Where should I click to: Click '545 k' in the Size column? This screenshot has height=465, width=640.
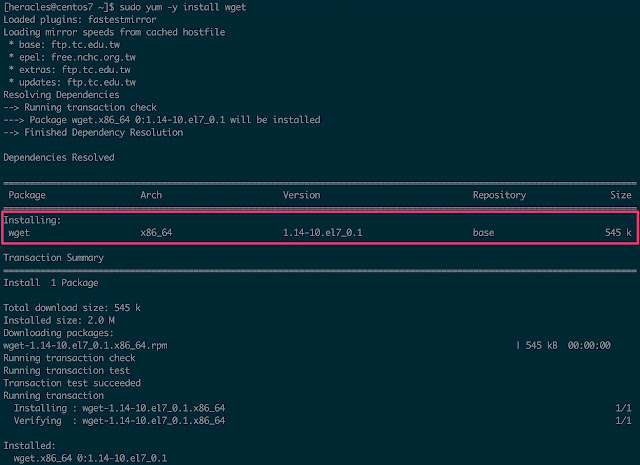pyautogui.click(x=618, y=233)
